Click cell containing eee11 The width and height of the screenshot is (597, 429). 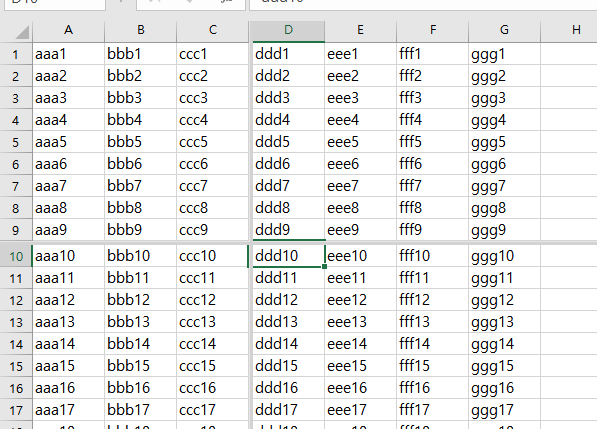click(x=361, y=278)
